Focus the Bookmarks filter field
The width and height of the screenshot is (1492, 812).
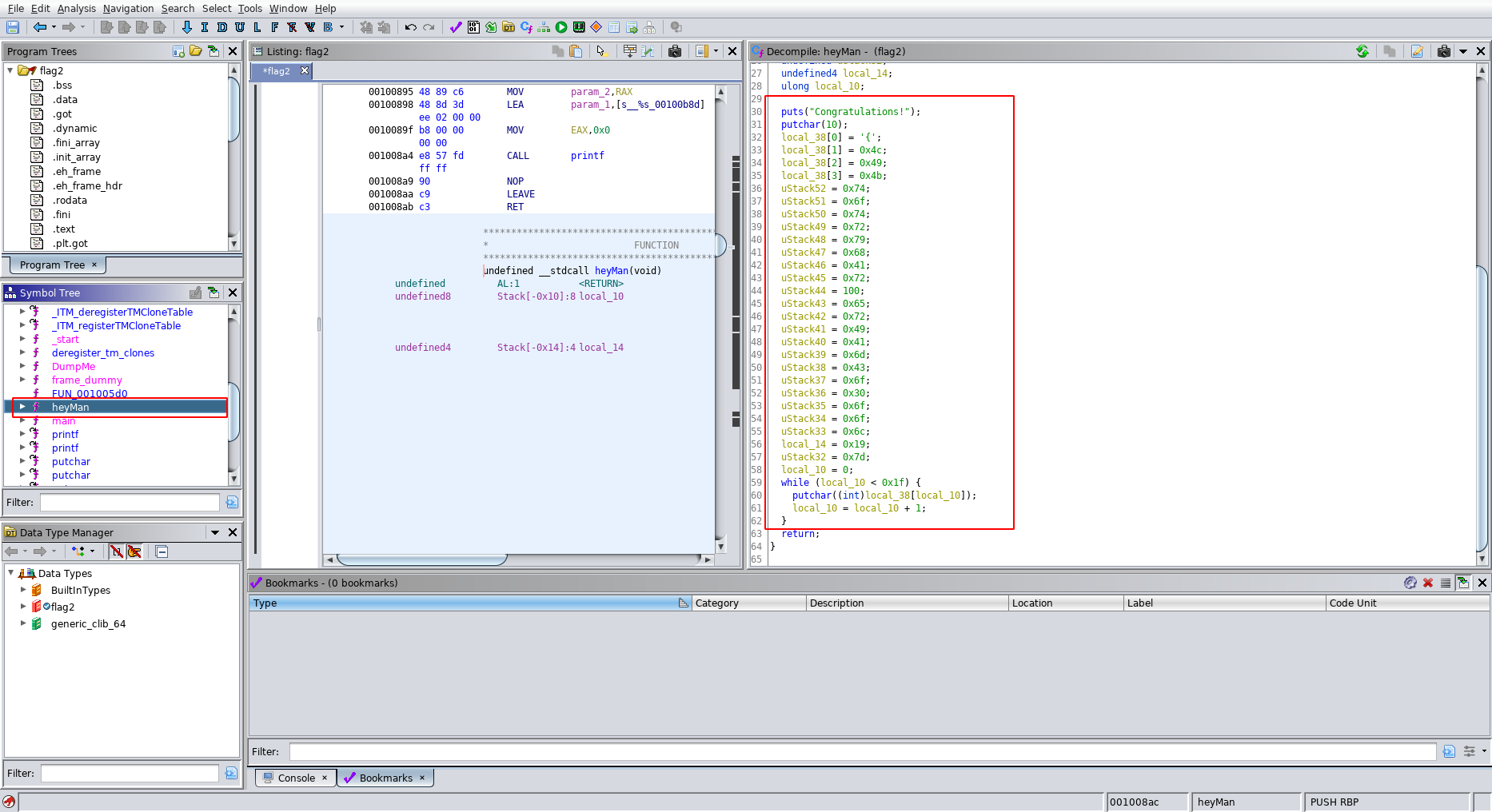click(863, 751)
